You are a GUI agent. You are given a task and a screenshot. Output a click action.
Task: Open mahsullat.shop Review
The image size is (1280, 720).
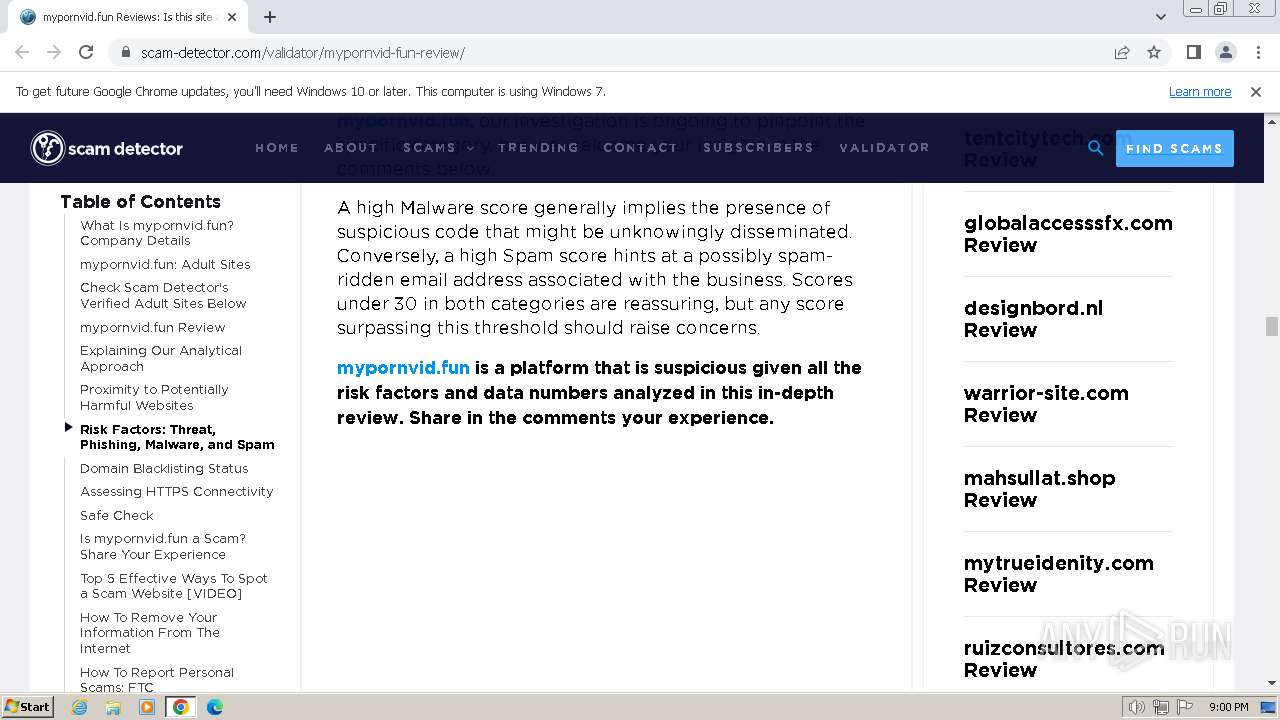click(x=1039, y=489)
